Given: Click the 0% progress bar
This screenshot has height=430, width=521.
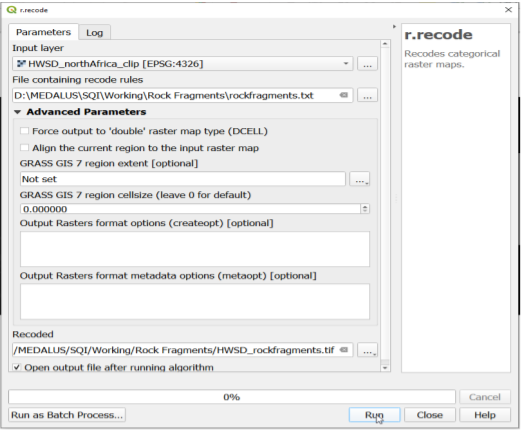Looking at the screenshot, I should coord(232,397).
